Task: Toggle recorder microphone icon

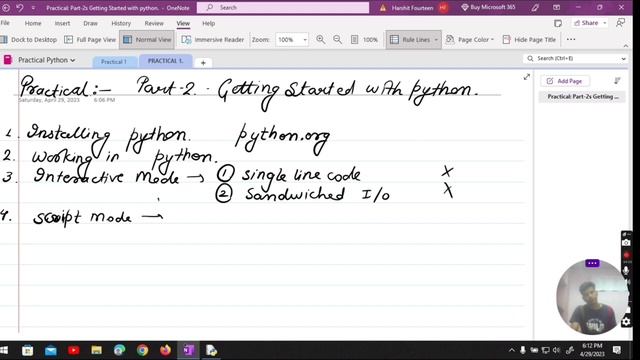Action: tap(626, 270)
